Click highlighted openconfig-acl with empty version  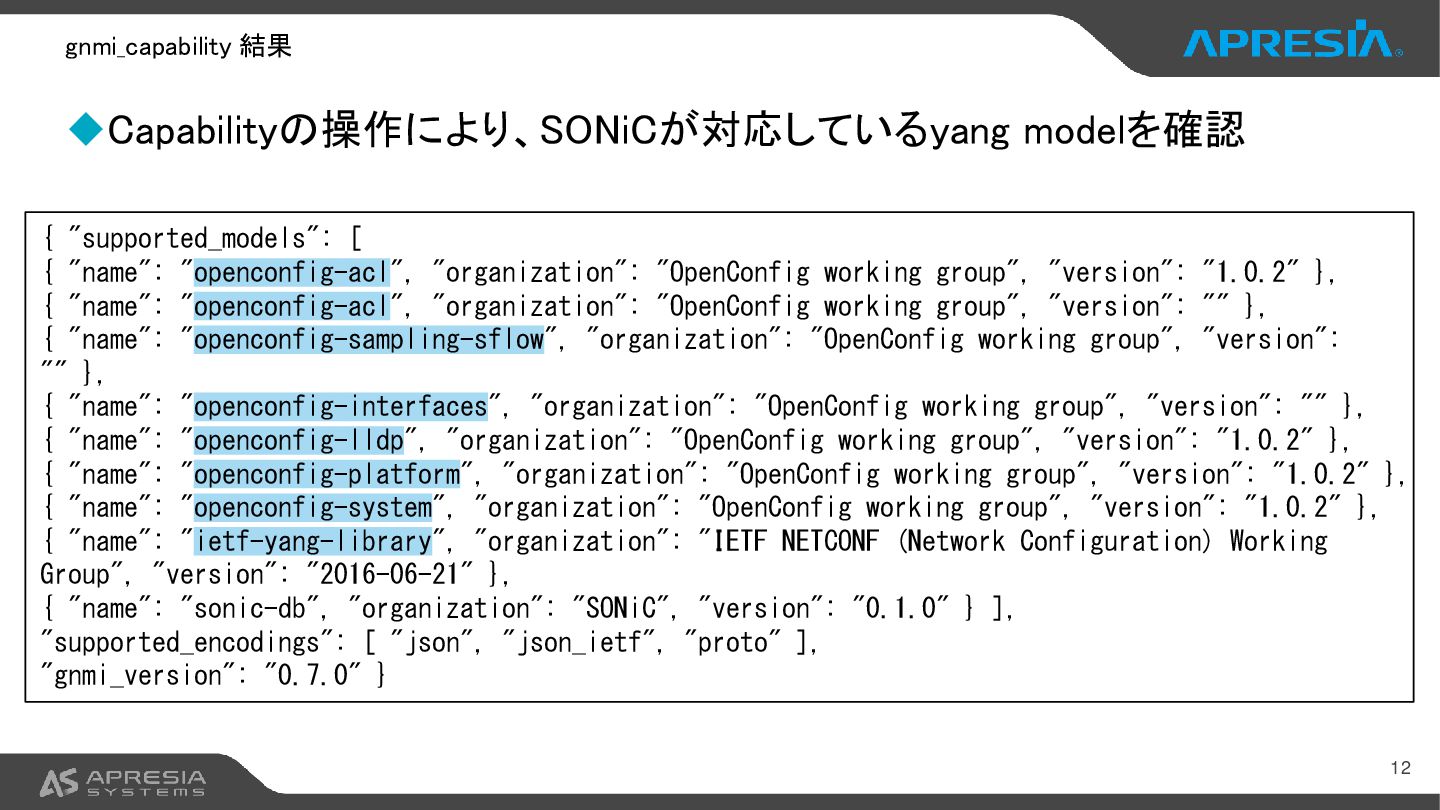(291, 306)
